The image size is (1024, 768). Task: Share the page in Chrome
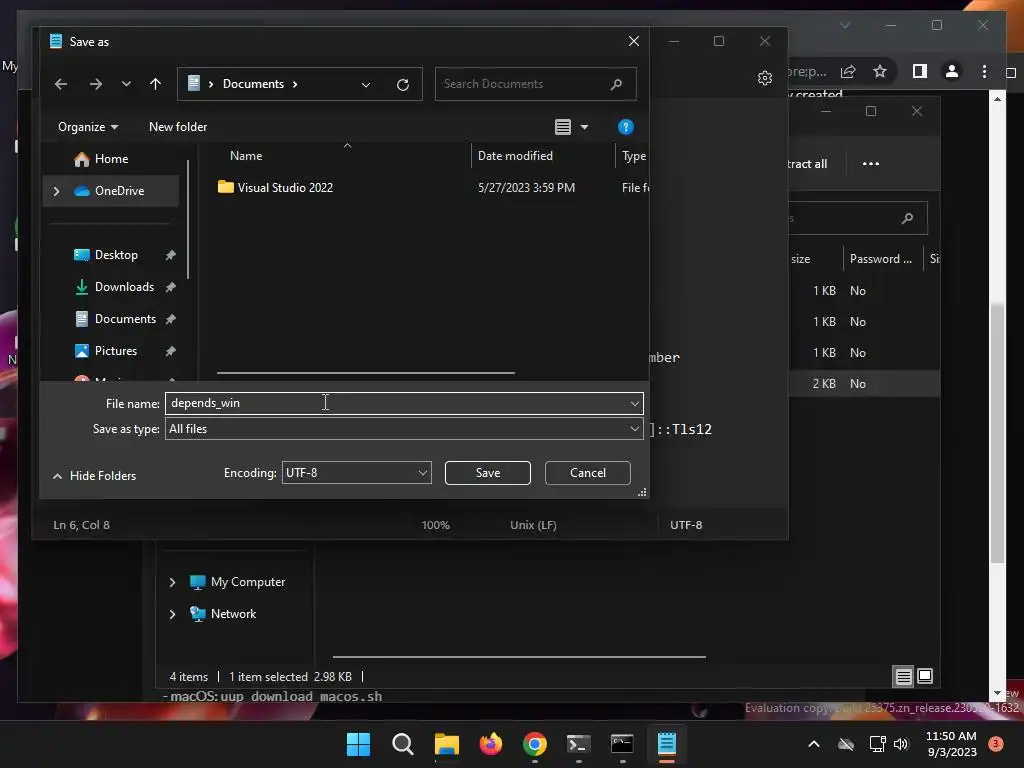848,72
